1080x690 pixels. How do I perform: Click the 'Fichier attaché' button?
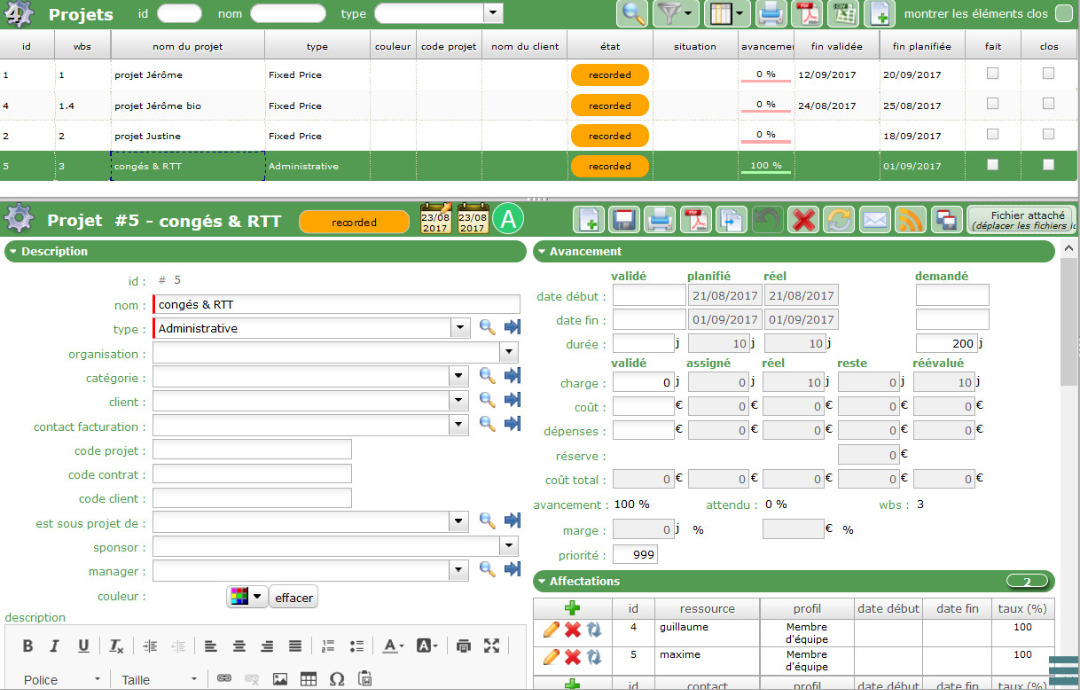pos(1020,220)
